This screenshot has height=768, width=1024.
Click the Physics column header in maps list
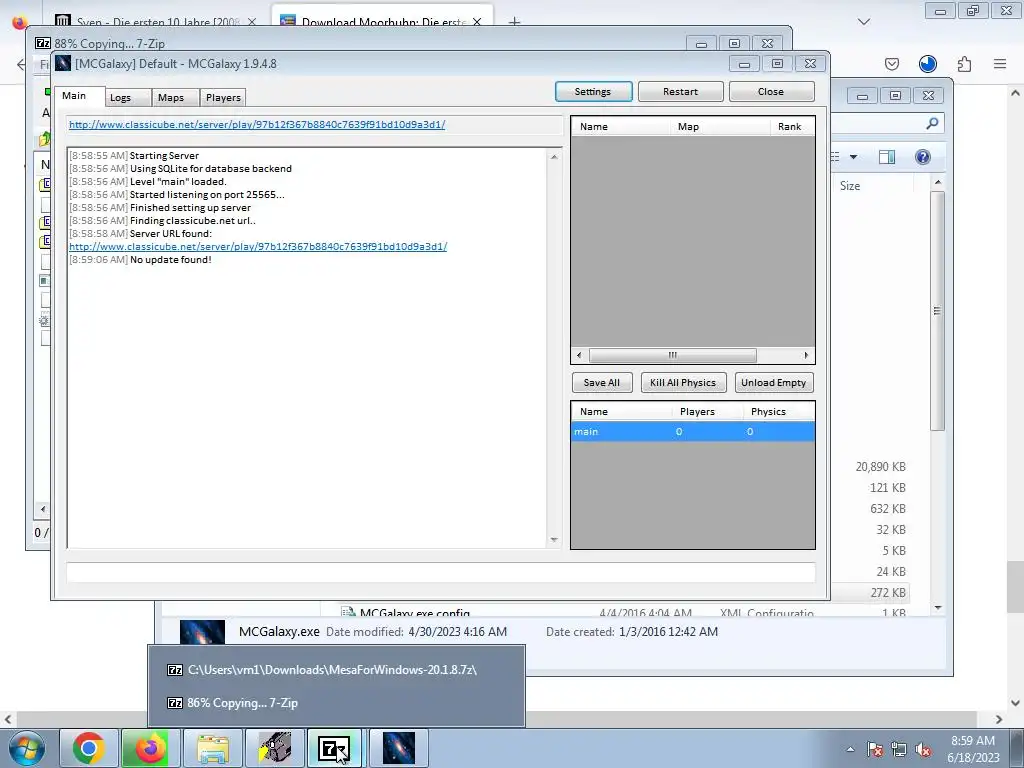(778, 411)
